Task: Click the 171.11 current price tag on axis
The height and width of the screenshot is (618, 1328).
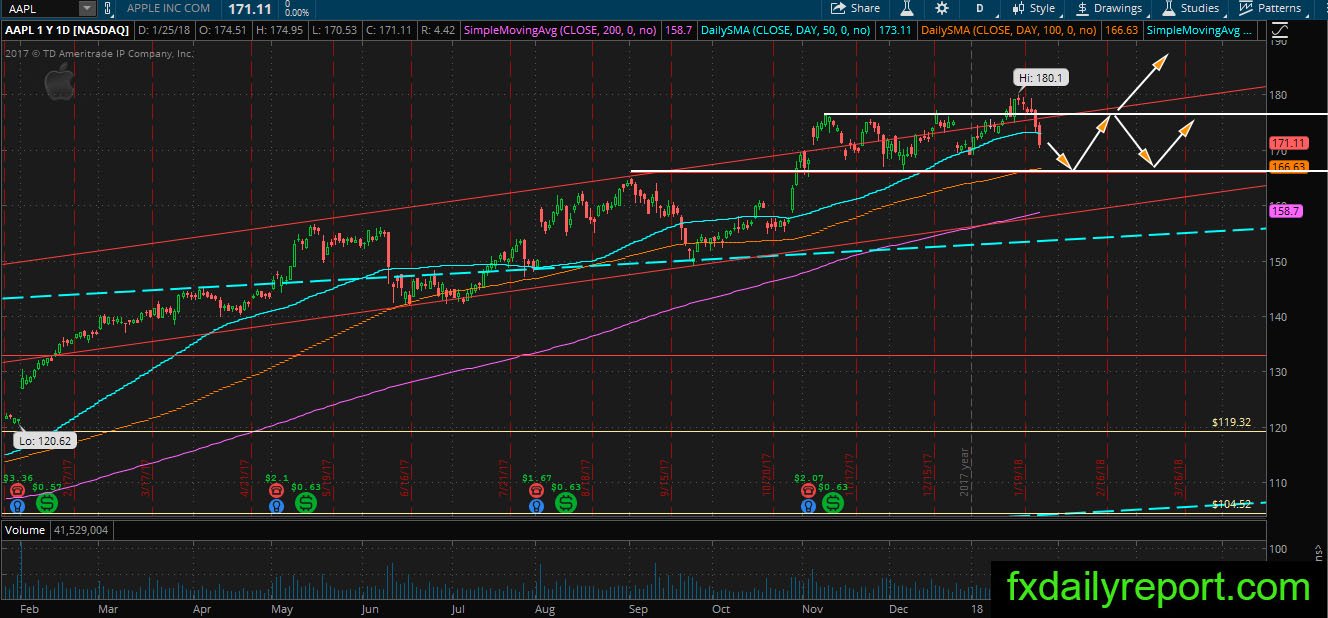Action: tap(1287, 144)
